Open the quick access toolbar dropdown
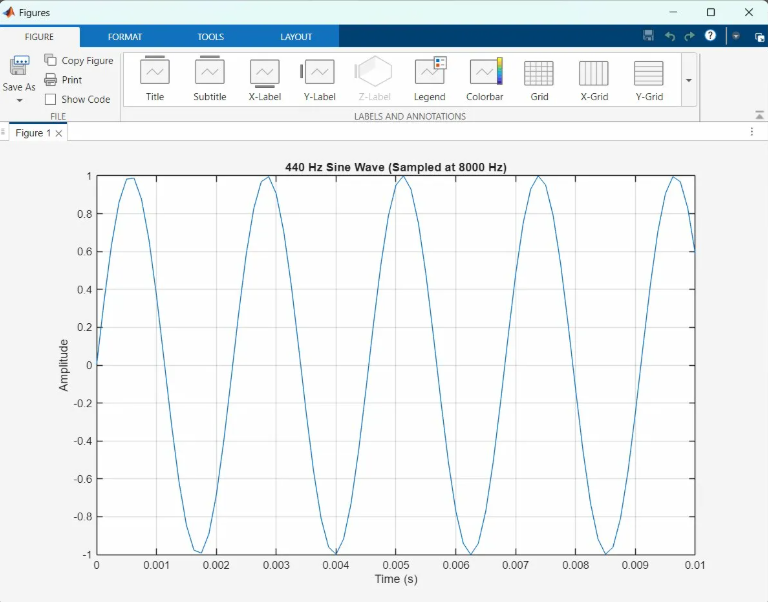Screen dimensions: 768x602 pos(736,36)
